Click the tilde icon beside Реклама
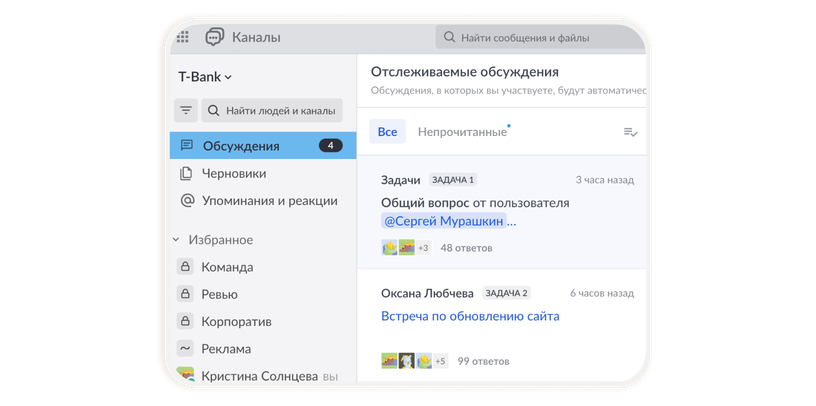This screenshot has width=816, height=406. point(185,349)
